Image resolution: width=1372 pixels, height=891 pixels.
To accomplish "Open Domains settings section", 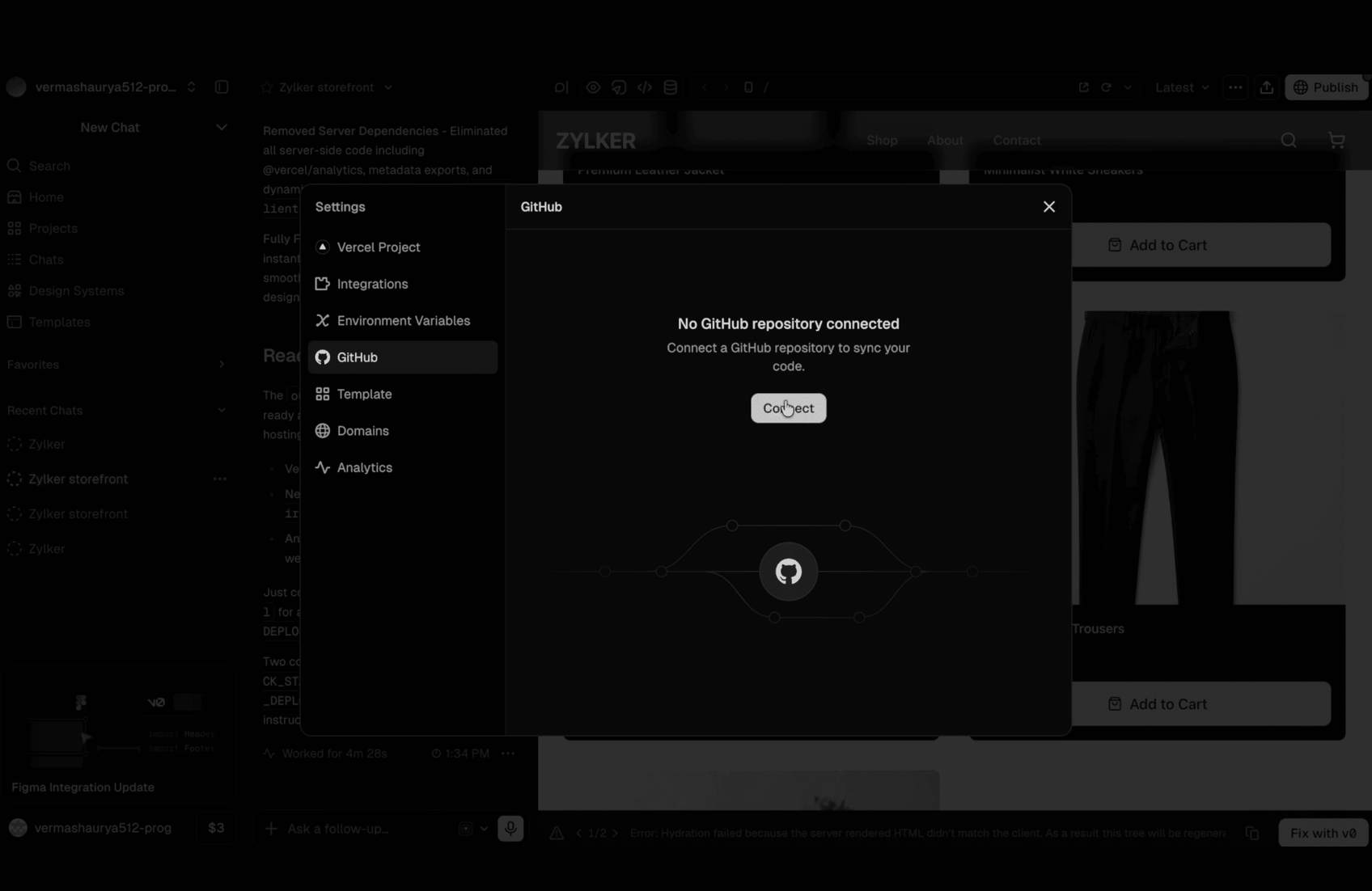I will pyautogui.click(x=402, y=431).
